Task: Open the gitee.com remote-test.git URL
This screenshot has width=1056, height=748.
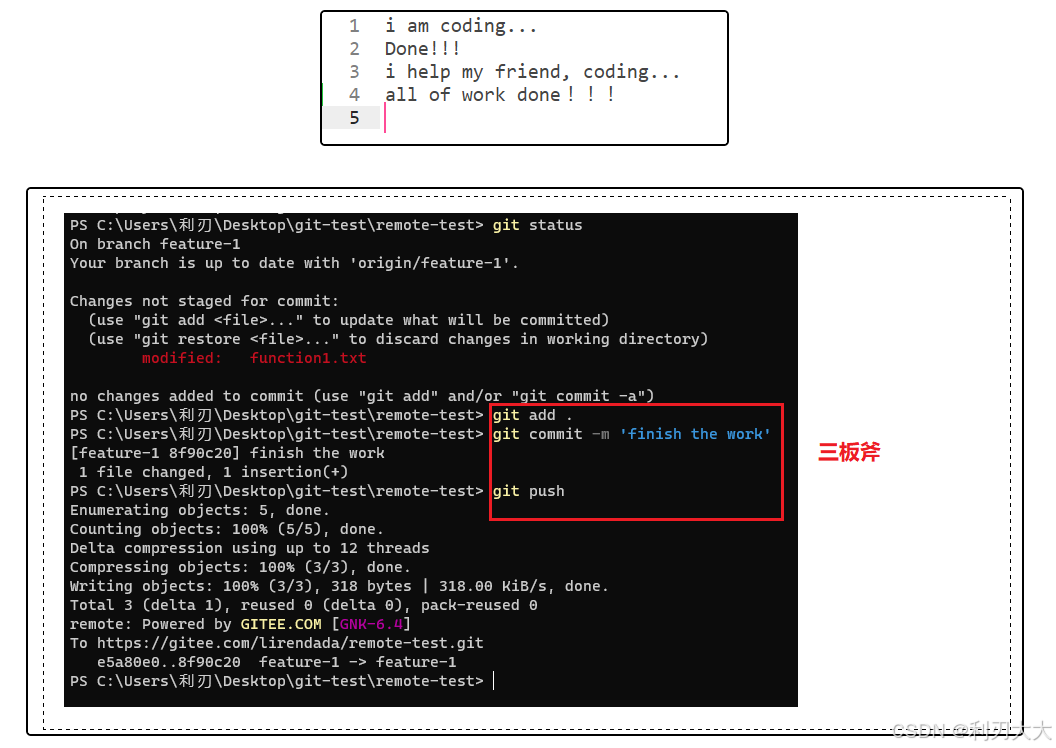Action: (290, 643)
